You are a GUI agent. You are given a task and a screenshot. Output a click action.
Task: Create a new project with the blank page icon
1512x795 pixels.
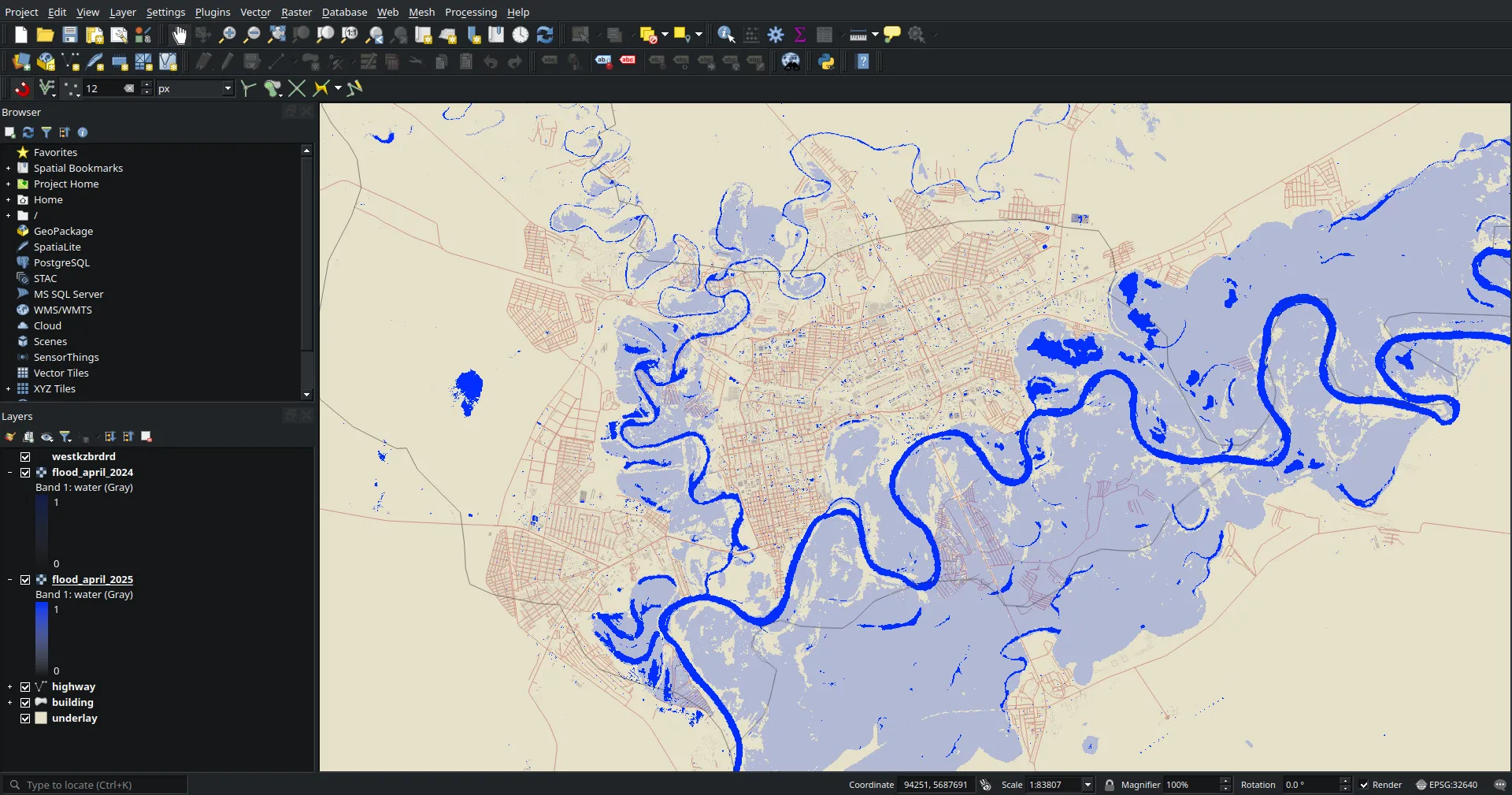tap(21, 35)
